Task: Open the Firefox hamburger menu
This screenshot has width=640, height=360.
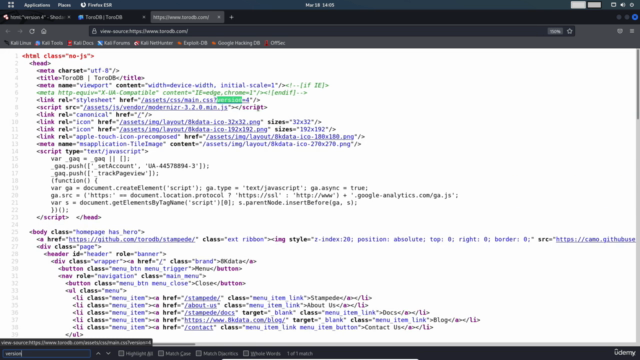Action: click(632, 31)
